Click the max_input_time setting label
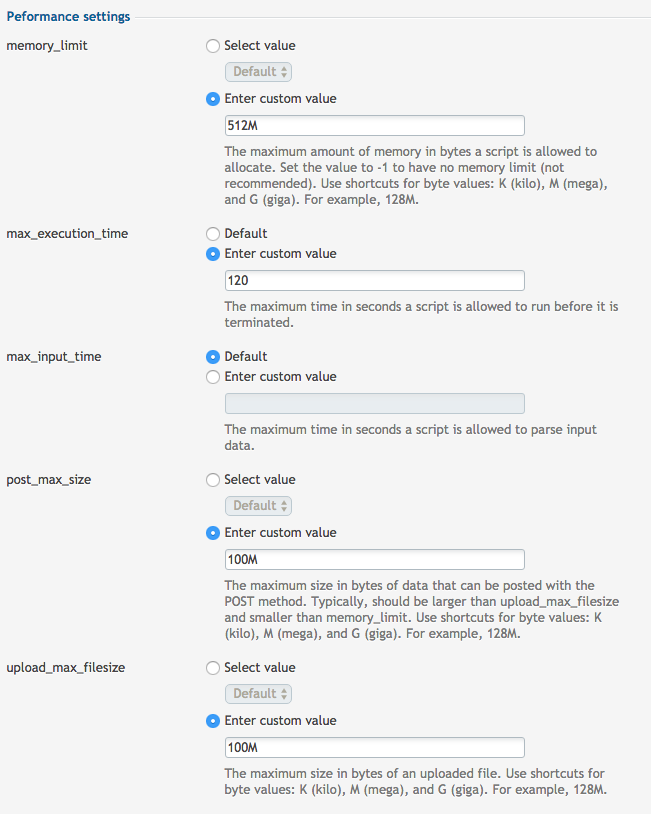This screenshot has height=814, width=651. click(x=54, y=357)
